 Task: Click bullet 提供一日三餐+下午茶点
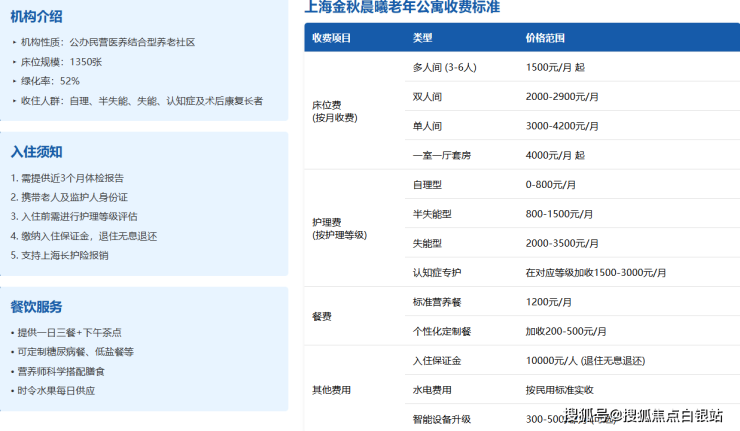coord(69,333)
